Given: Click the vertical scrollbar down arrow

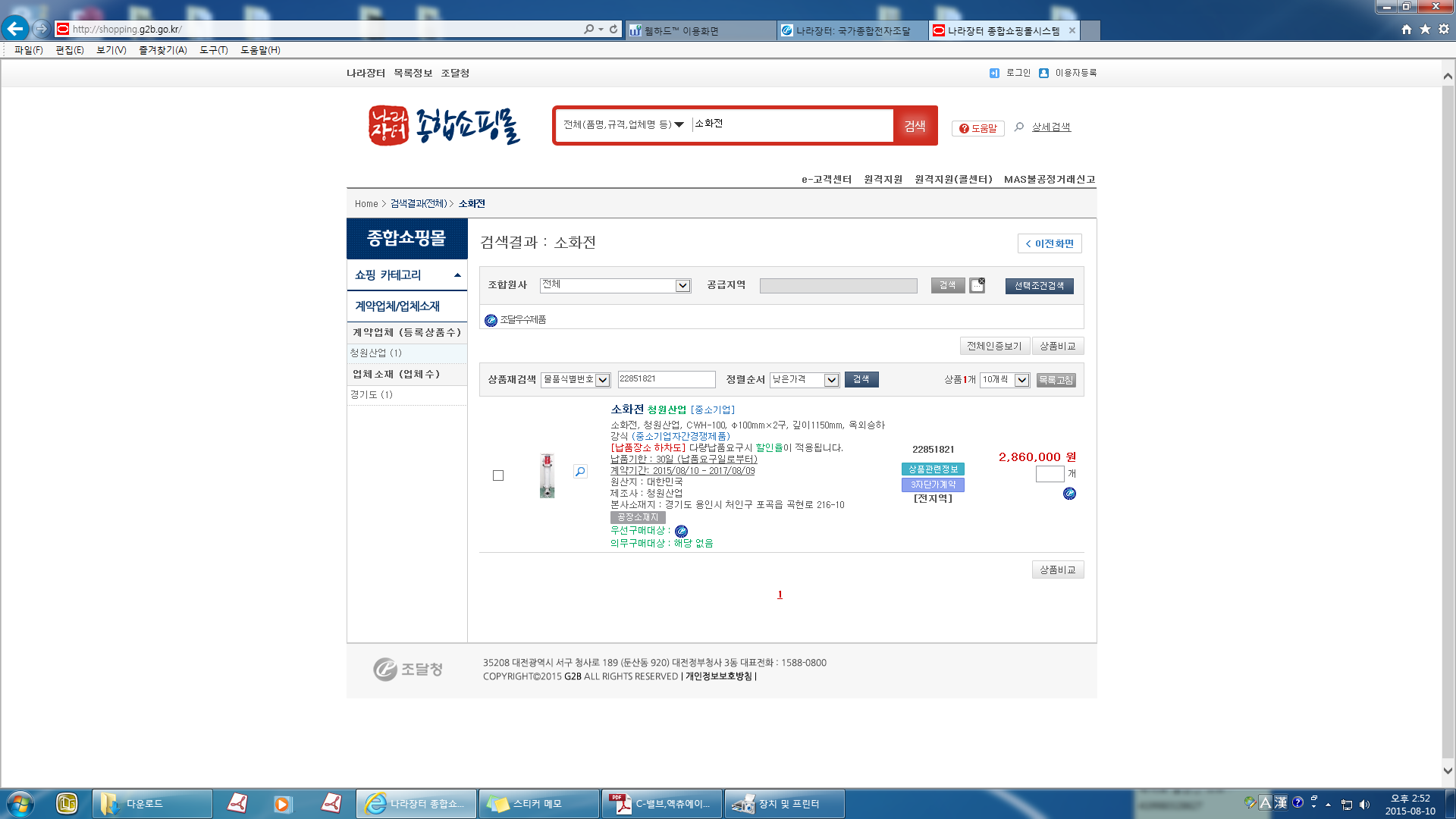Looking at the screenshot, I should pos(1448,770).
